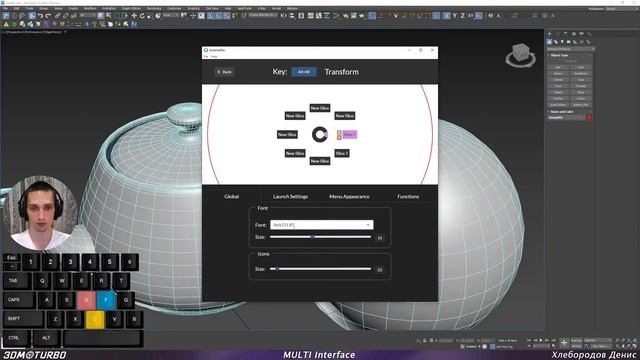Screen dimensions: 640x360
Task: Activate the Select and Link tool
Action: click(58, 16)
